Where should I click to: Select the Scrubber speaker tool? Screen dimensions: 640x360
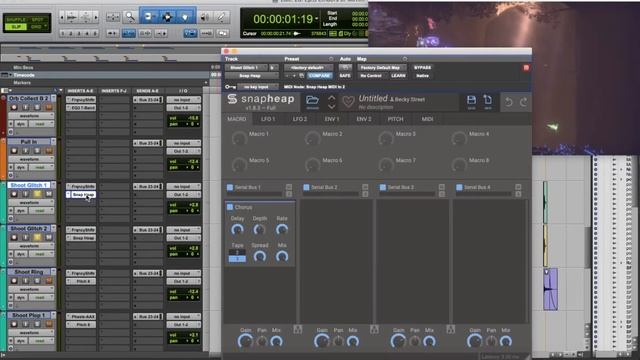click(204, 17)
